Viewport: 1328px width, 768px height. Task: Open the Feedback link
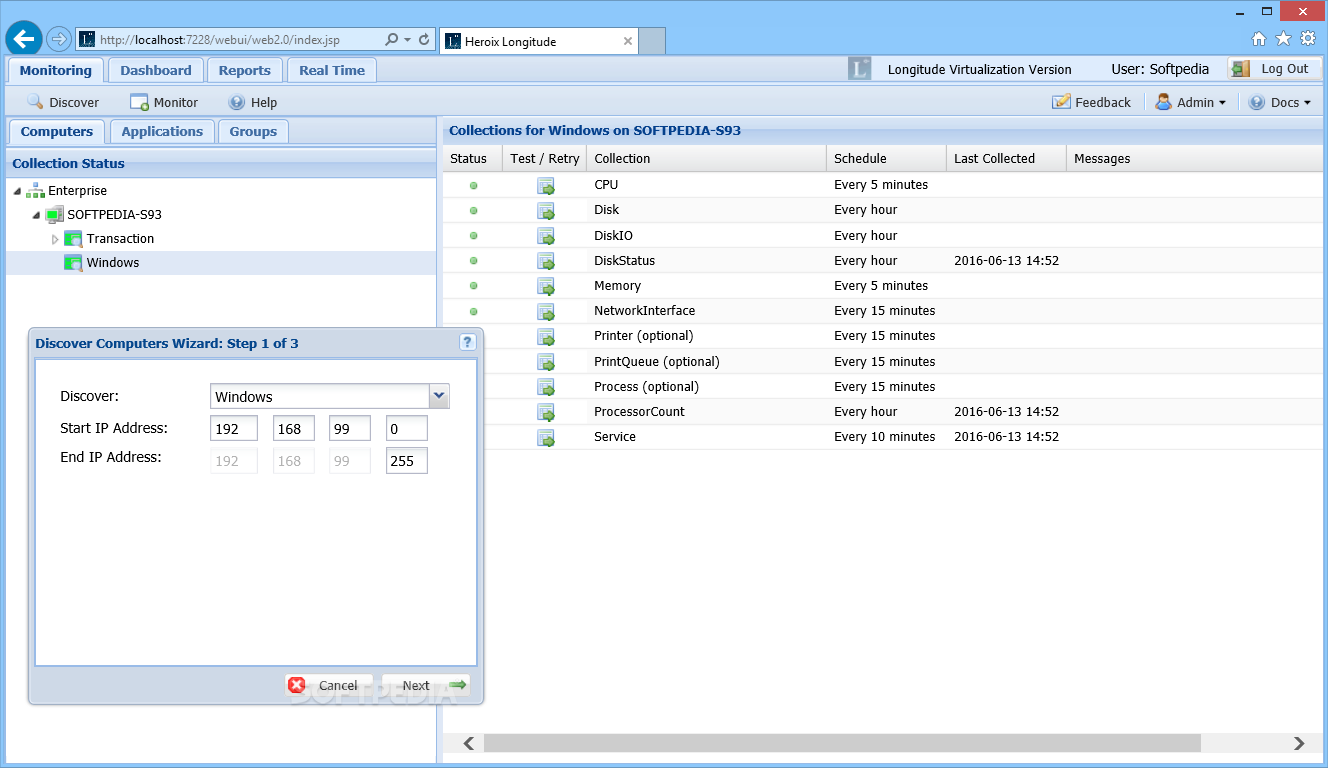(1091, 102)
